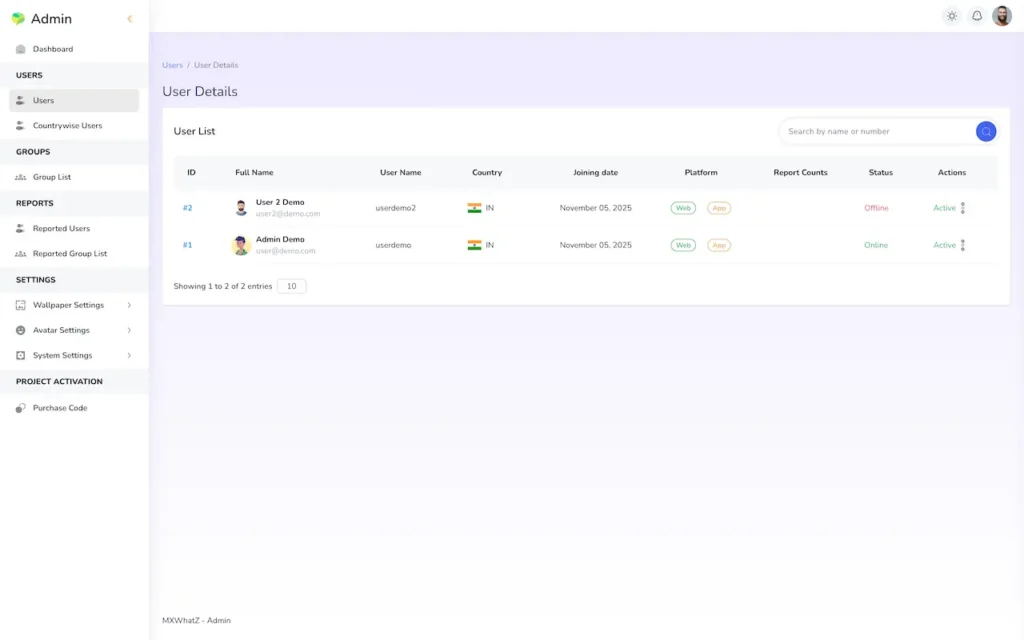Click the Purchase Code icon
1024x640 pixels.
click(x=21, y=408)
